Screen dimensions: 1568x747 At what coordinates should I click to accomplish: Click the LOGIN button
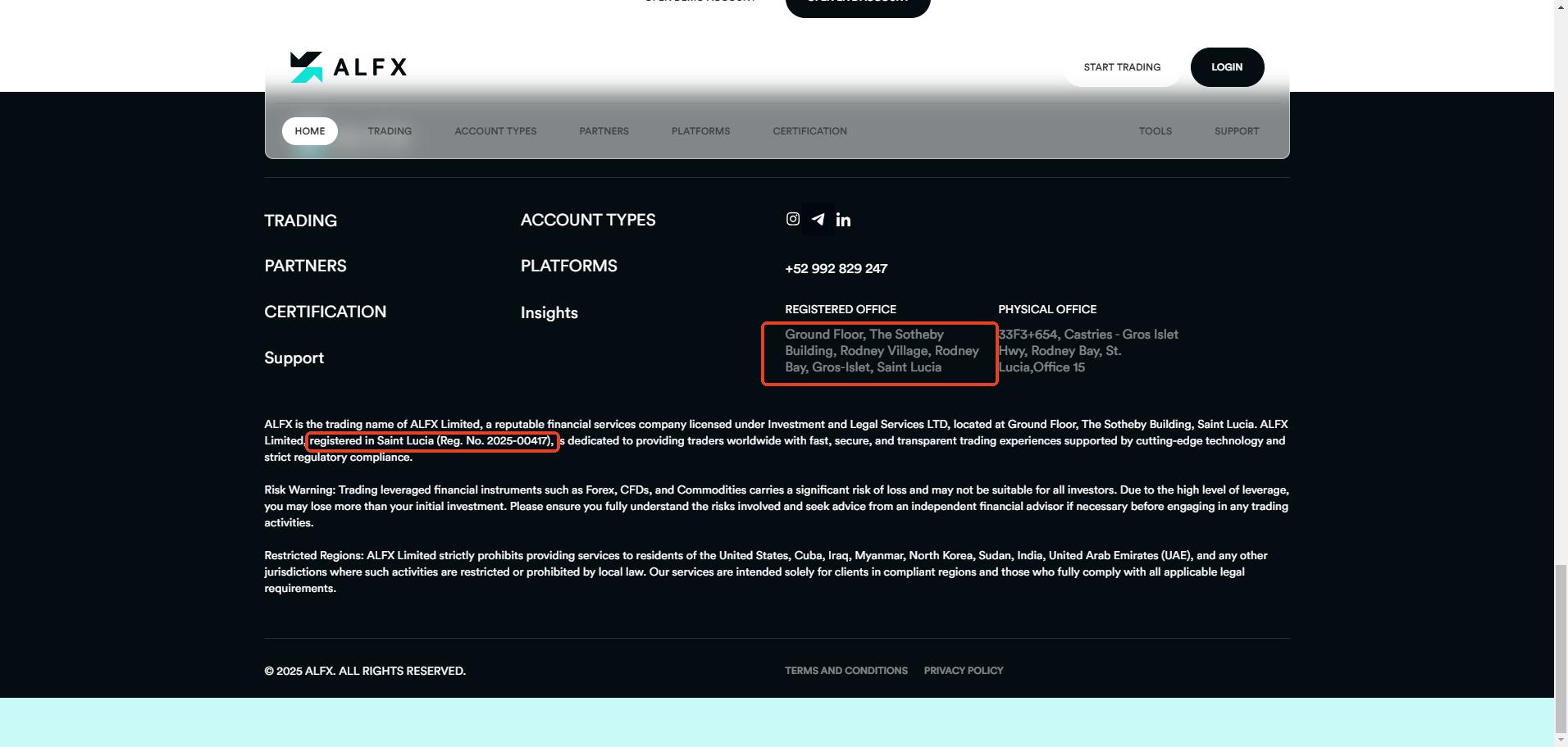coord(1227,67)
